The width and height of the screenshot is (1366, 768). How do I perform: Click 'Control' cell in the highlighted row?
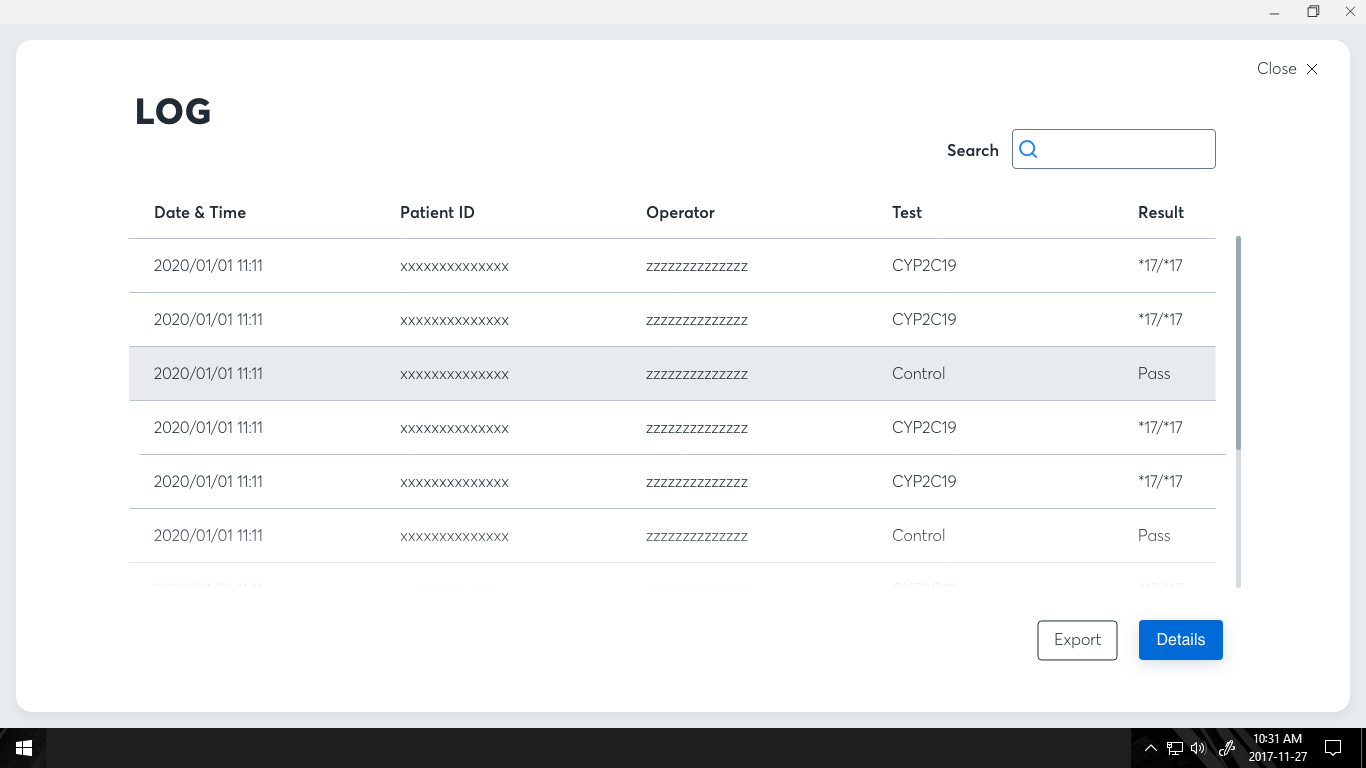pyautogui.click(x=918, y=373)
